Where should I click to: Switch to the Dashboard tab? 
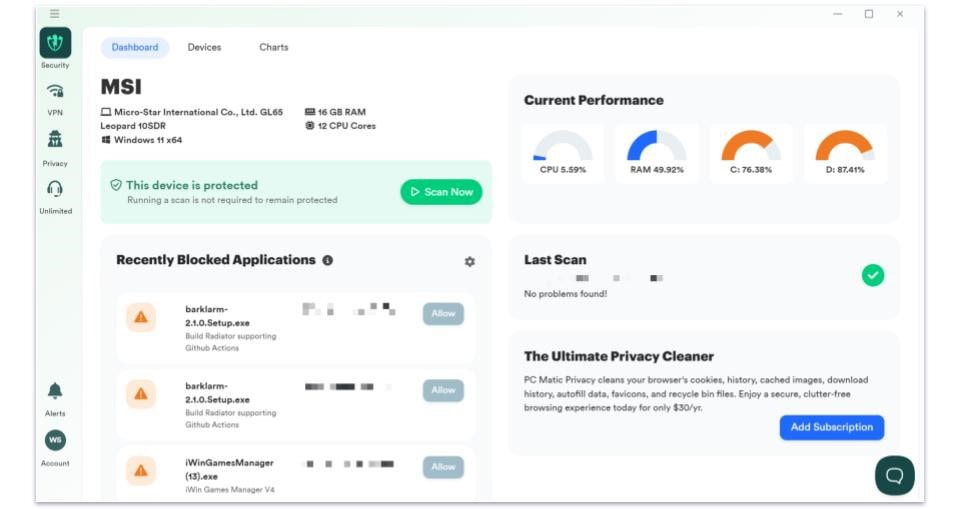[135, 47]
